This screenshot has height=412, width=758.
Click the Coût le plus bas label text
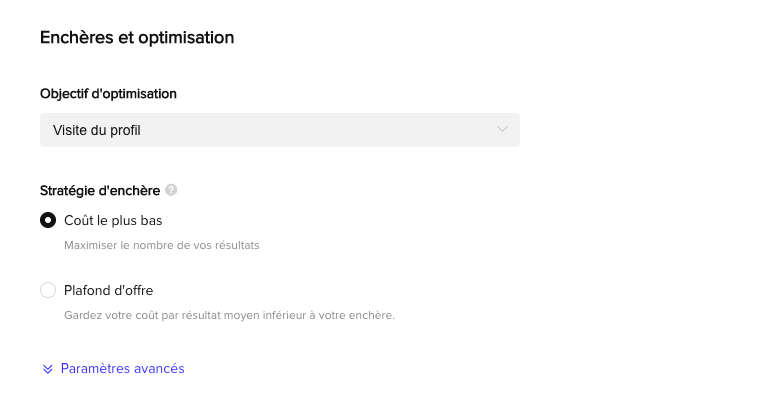113,220
